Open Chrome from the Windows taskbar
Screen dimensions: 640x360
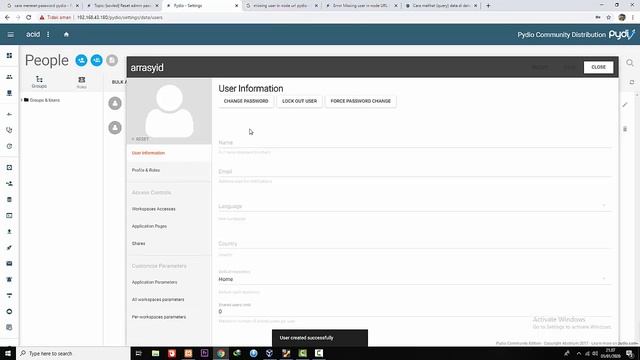[x=221, y=353]
